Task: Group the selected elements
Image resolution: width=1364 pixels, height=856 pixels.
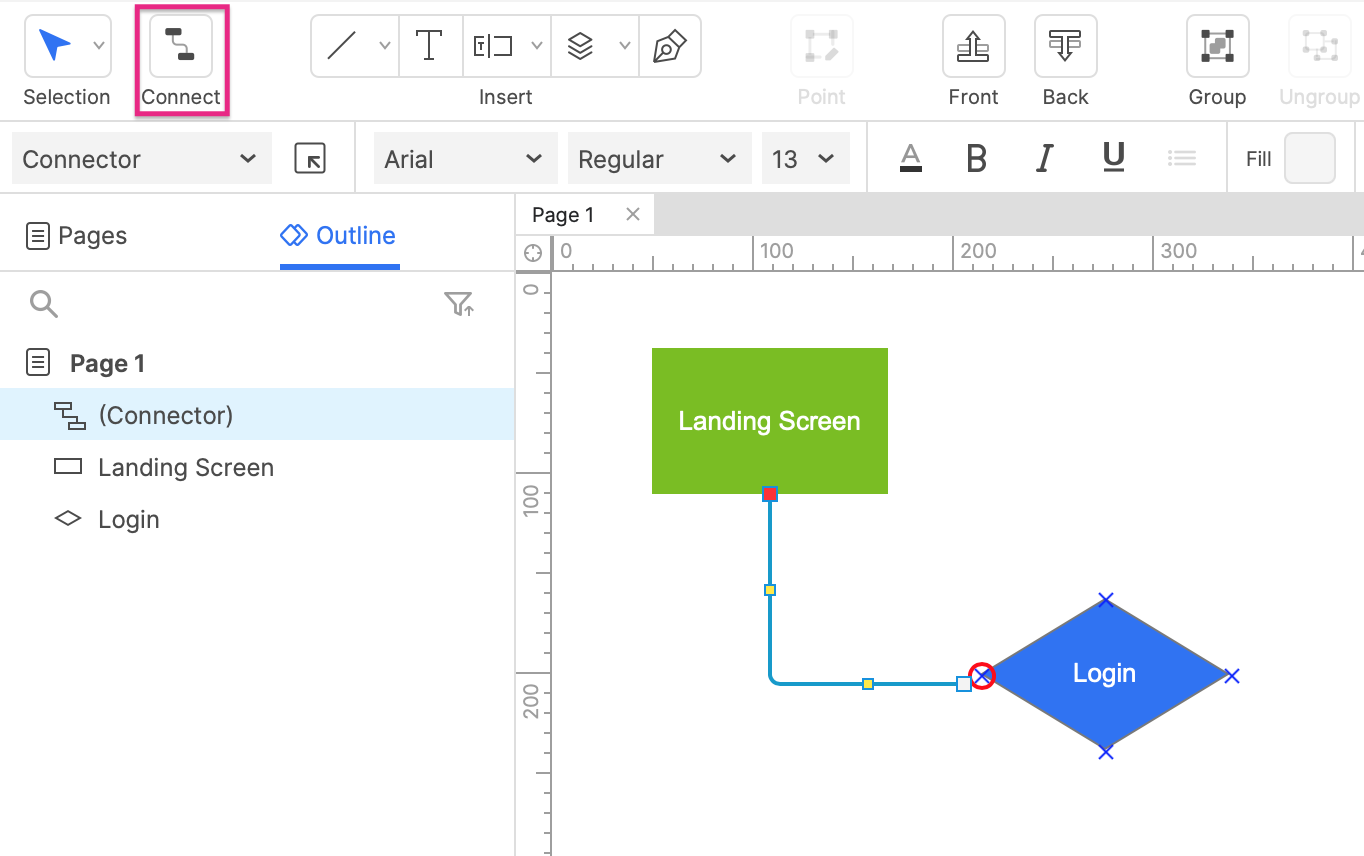Action: pyautogui.click(x=1216, y=47)
